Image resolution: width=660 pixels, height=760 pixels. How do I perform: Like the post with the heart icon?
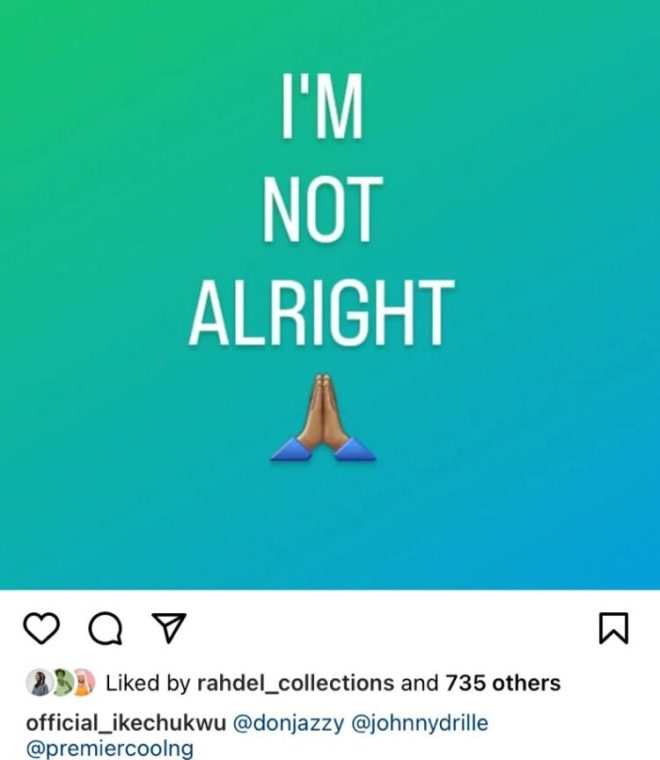click(x=42, y=628)
